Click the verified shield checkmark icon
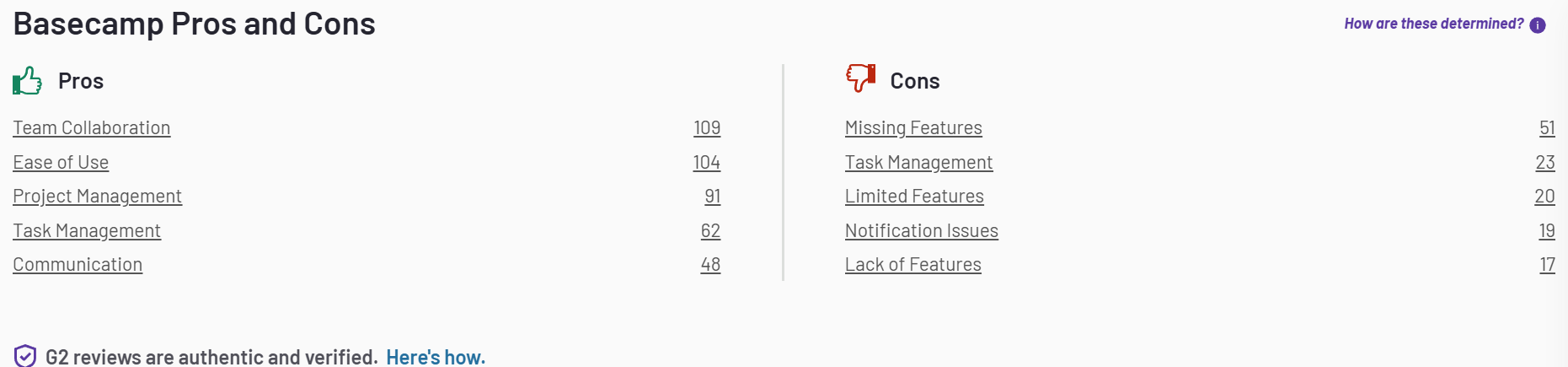The image size is (1568, 367). pyautogui.click(x=25, y=356)
